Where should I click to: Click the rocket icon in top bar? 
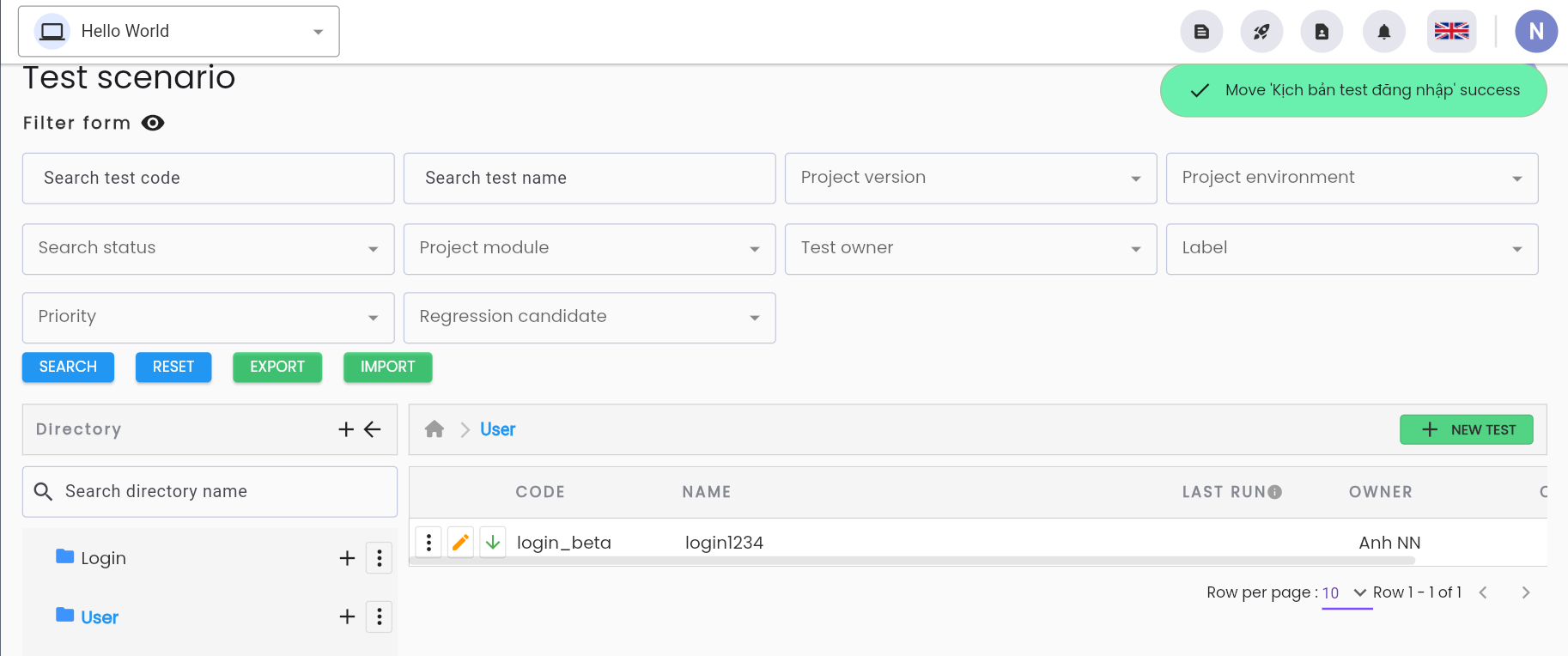tap(1261, 32)
